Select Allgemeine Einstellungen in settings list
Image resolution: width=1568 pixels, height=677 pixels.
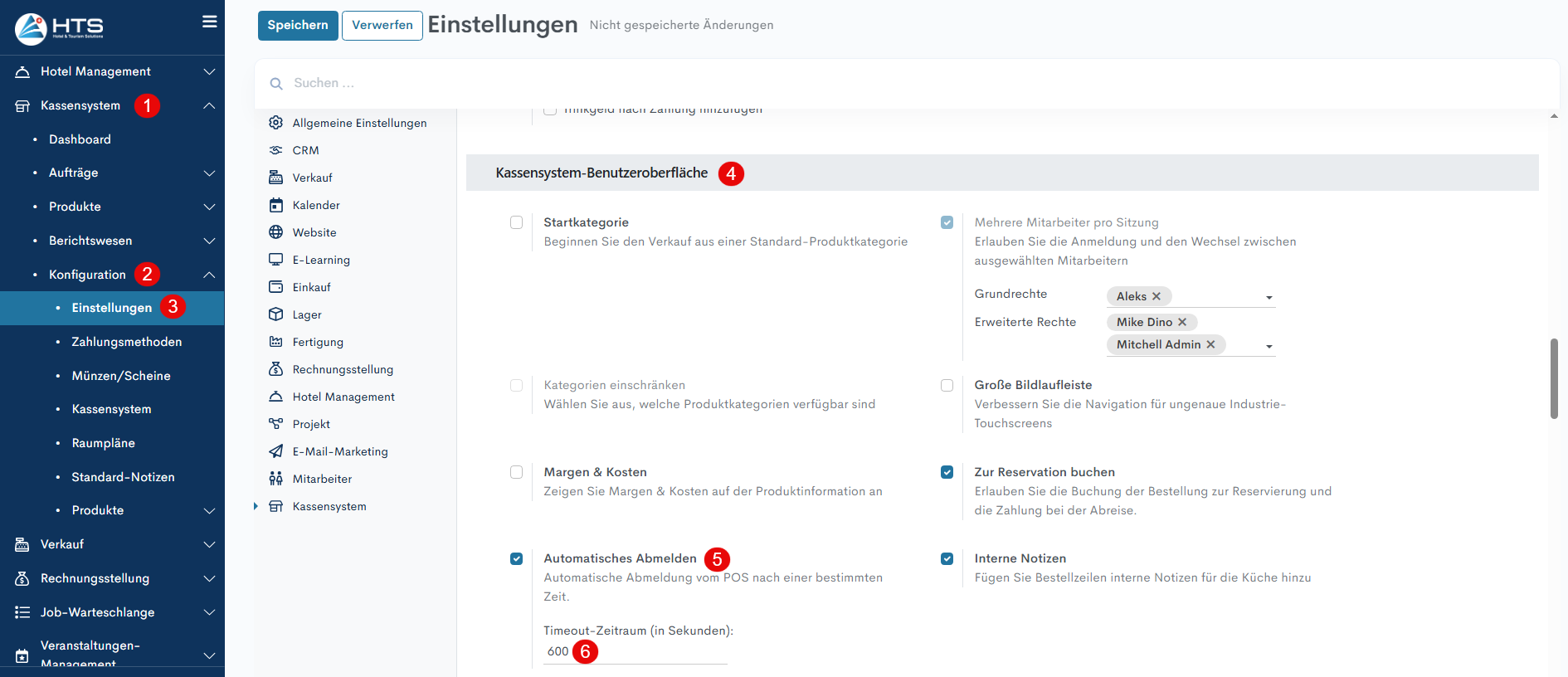(359, 123)
